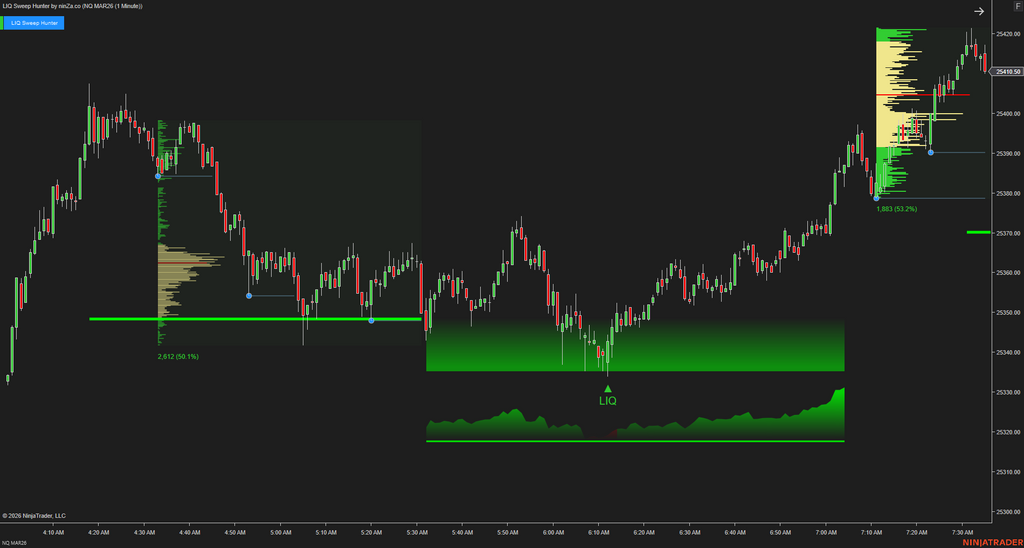Select the 25410.50 current price marker
Screen dimensions: 1024x548
1008,72
